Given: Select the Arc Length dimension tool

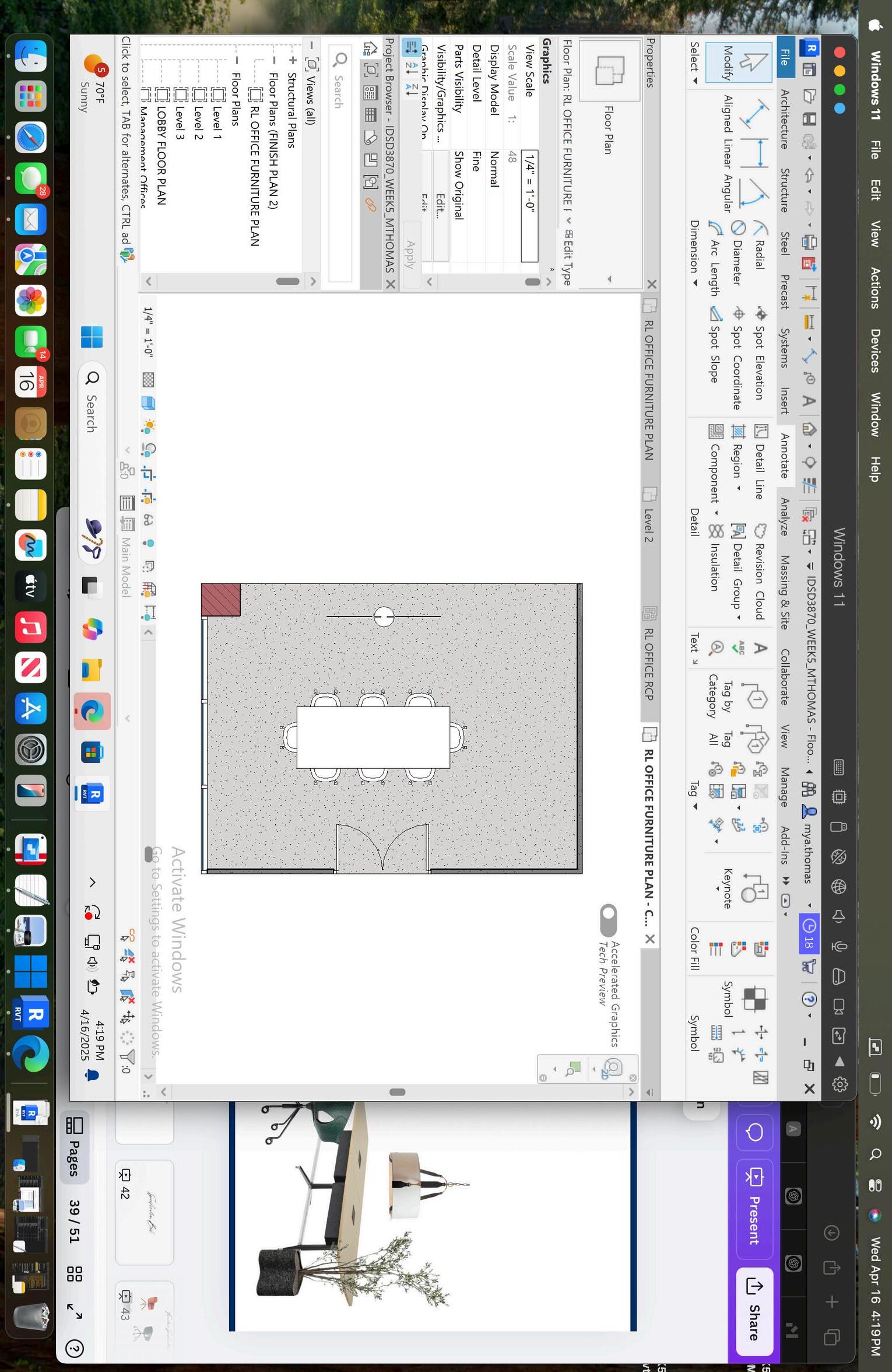Looking at the screenshot, I should pyautogui.click(x=715, y=258).
